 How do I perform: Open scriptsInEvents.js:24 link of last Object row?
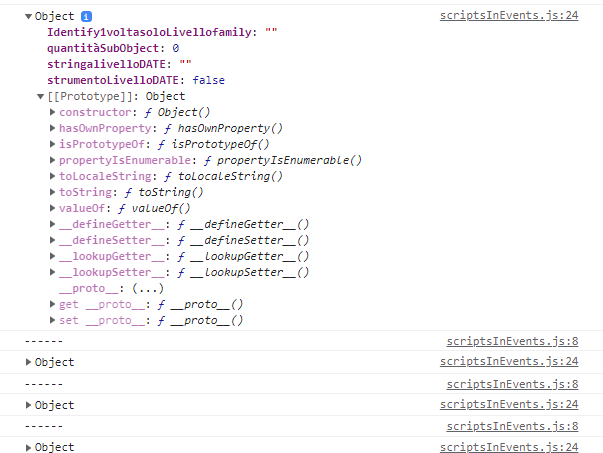click(509, 447)
